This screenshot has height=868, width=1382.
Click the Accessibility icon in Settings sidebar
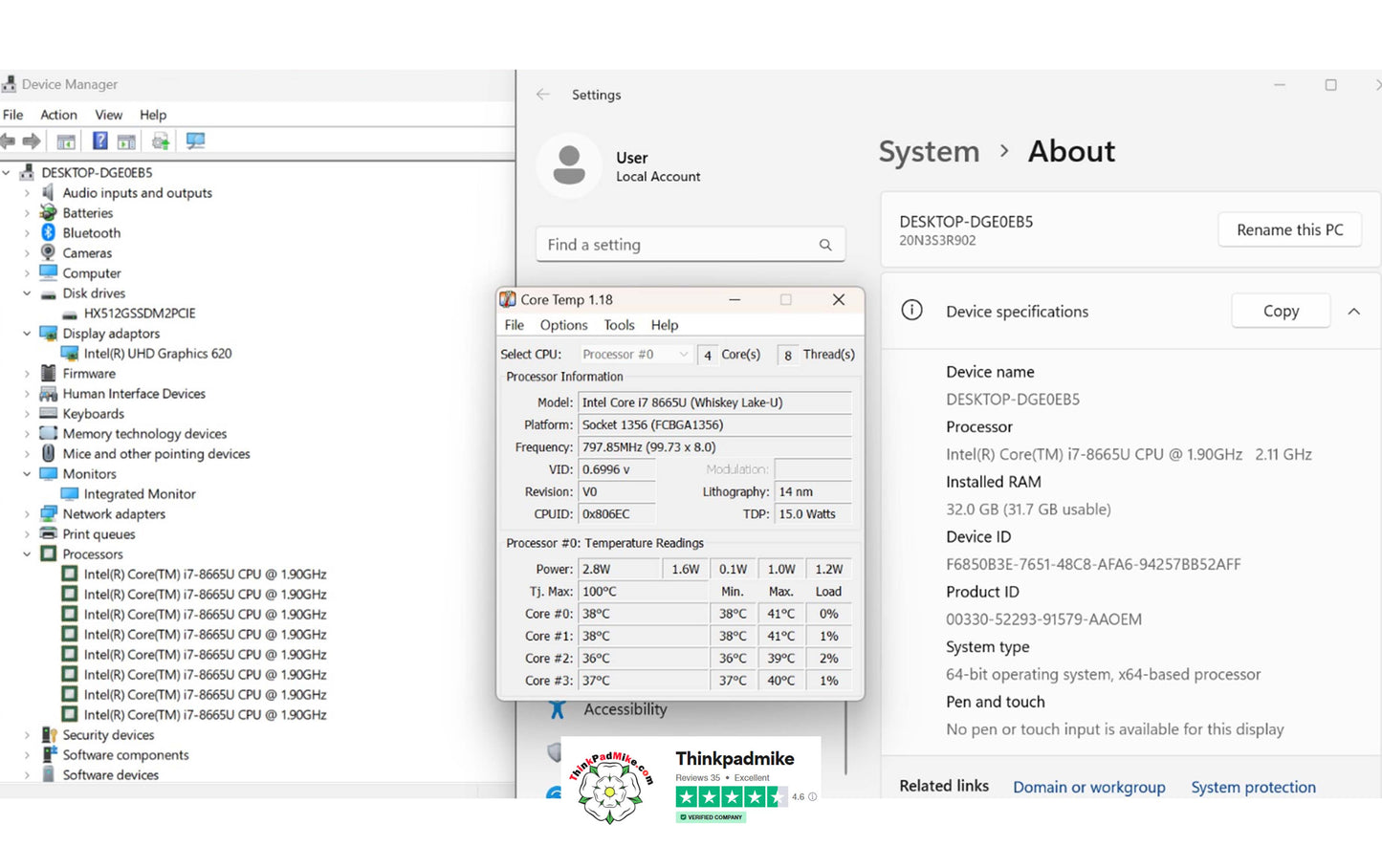pyautogui.click(x=558, y=709)
